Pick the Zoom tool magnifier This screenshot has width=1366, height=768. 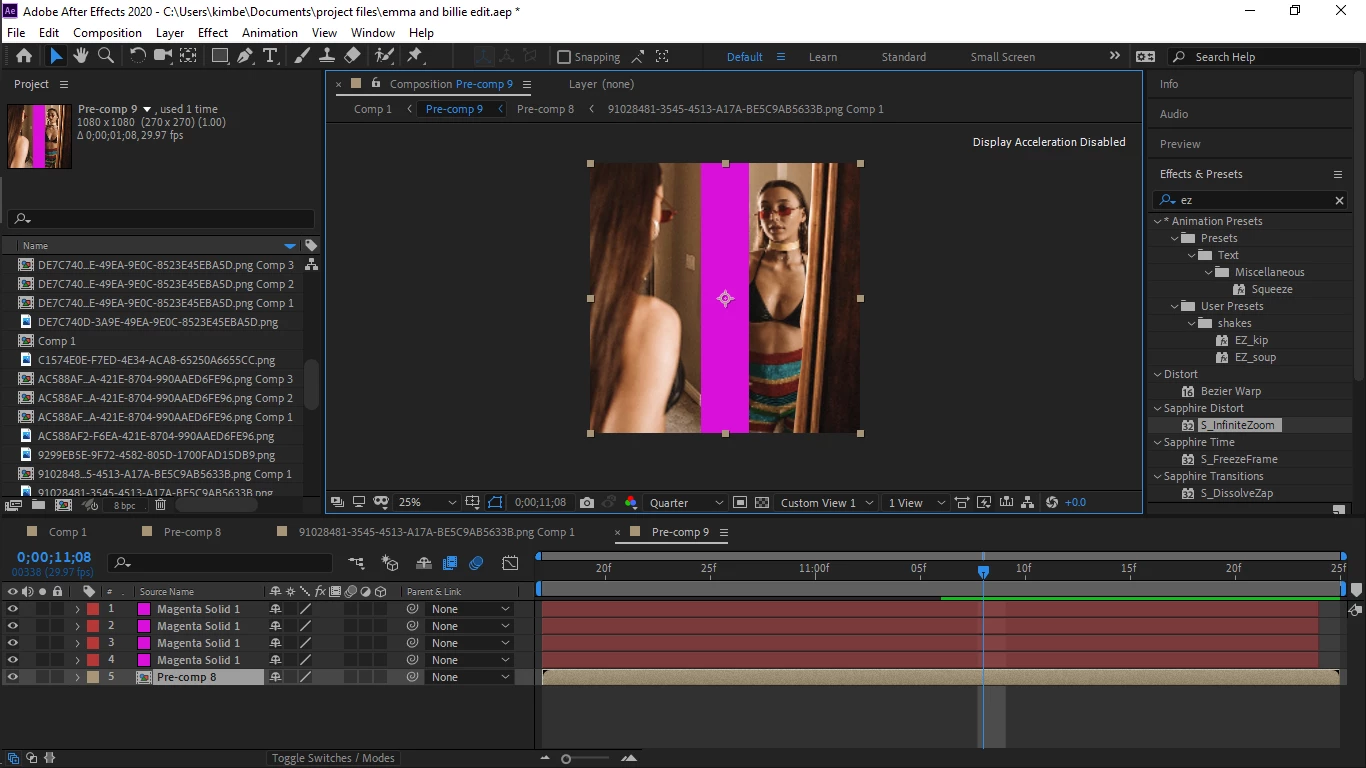point(106,56)
